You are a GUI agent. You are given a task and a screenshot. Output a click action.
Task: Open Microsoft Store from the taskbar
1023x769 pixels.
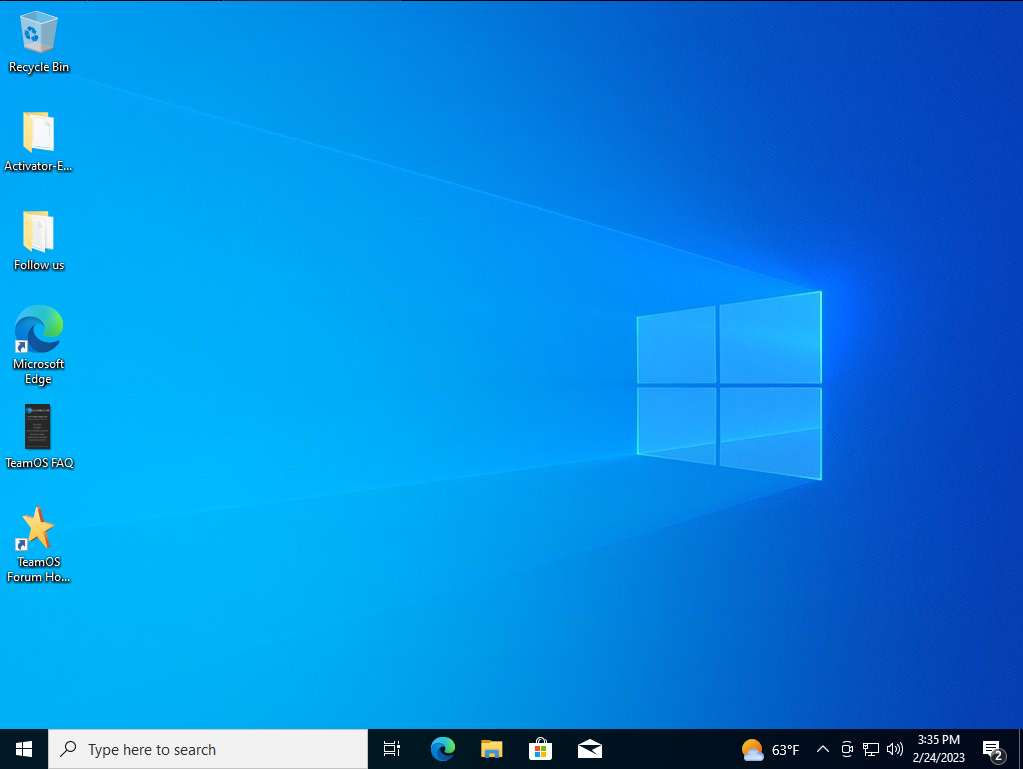(x=541, y=749)
